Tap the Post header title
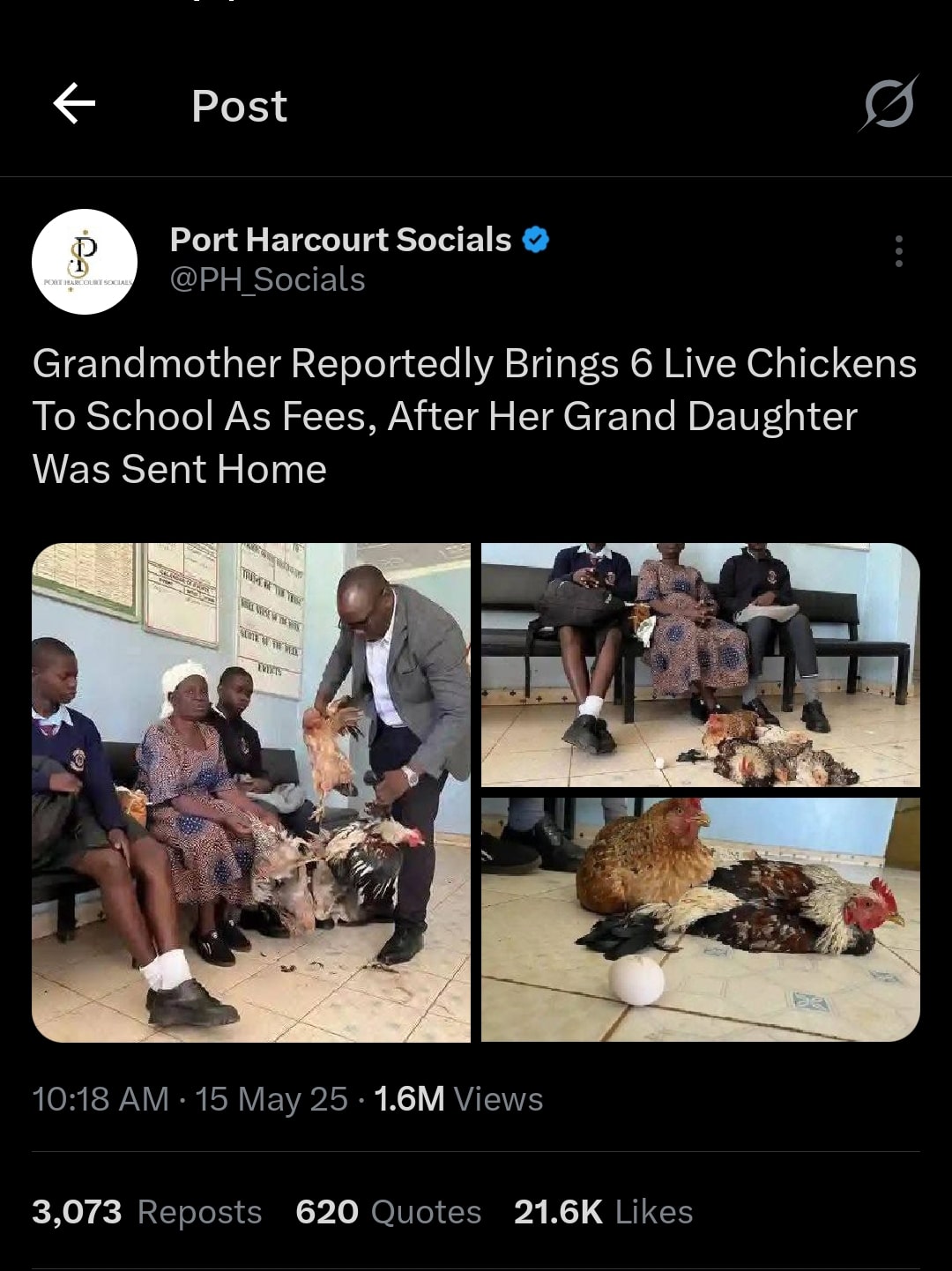Screen dimensions: 952x1271 click(x=239, y=107)
